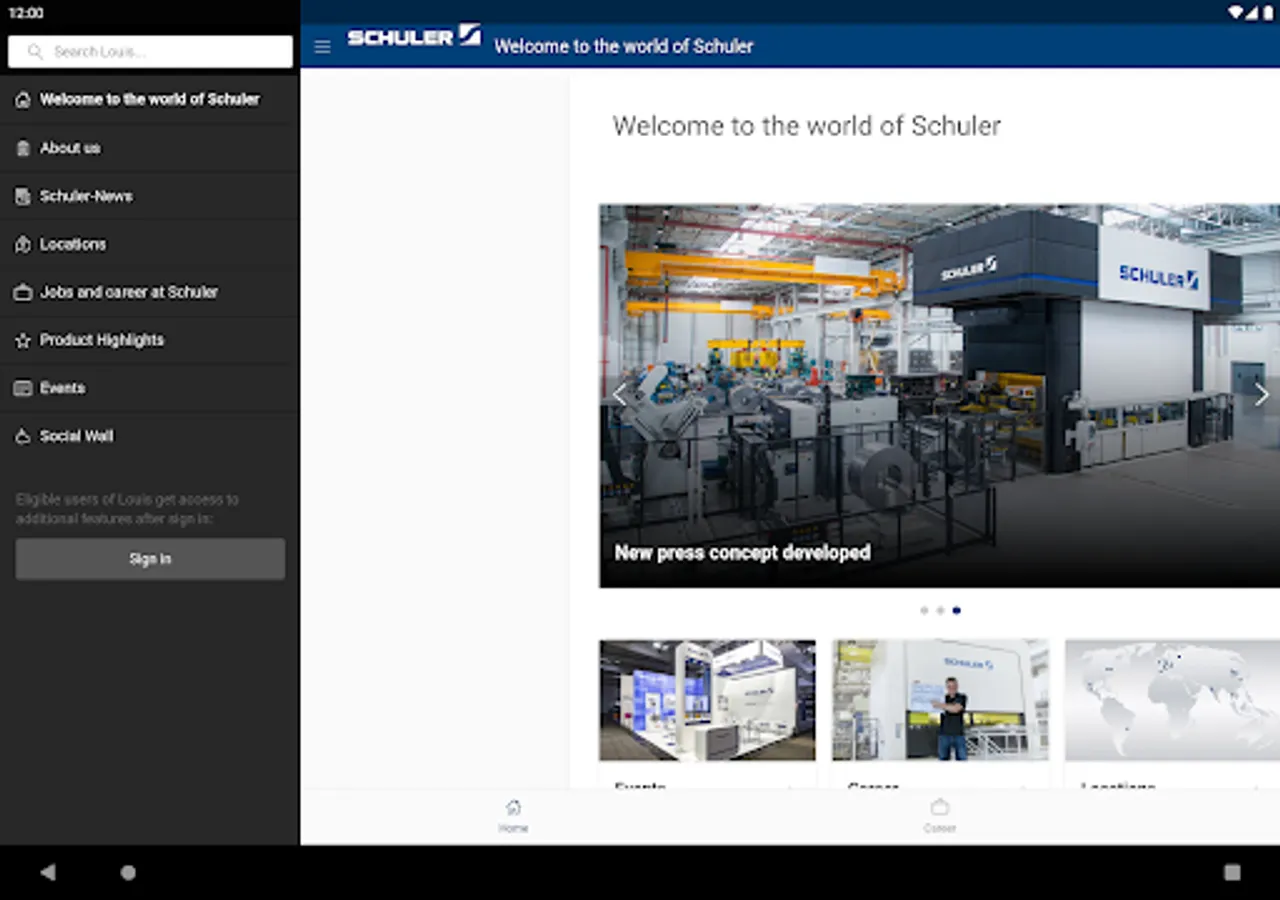The height and width of the screenshot is (900, 1280).
Task: Click the Wi-Fi status bar icon
Action: pos(1236,12)
